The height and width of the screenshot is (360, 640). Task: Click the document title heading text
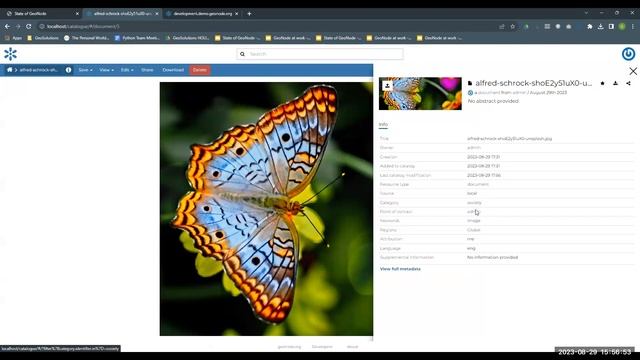click(x=533, y=83)
